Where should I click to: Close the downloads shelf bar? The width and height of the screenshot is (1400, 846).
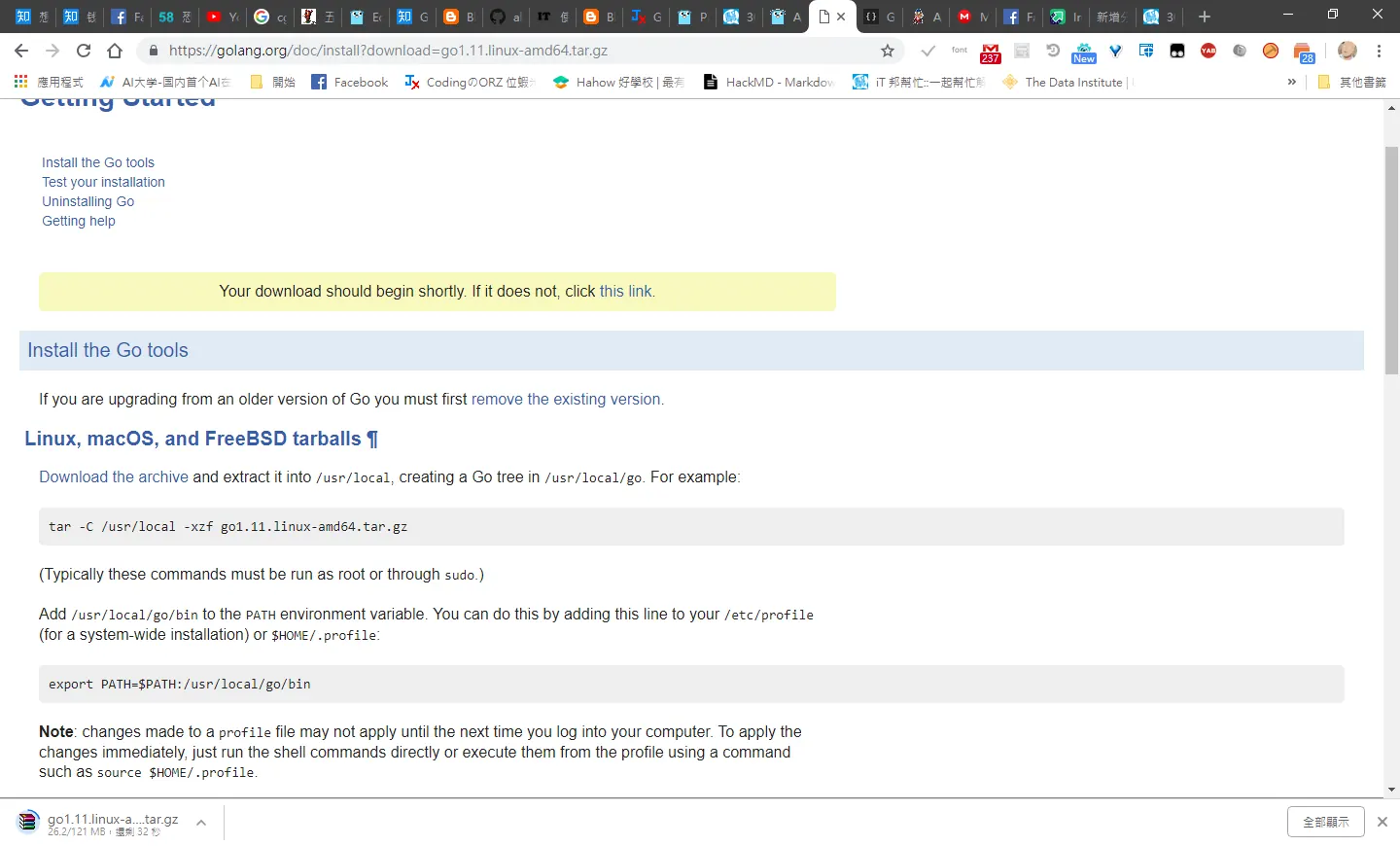pyautogui.click(x=1382, y=822)
